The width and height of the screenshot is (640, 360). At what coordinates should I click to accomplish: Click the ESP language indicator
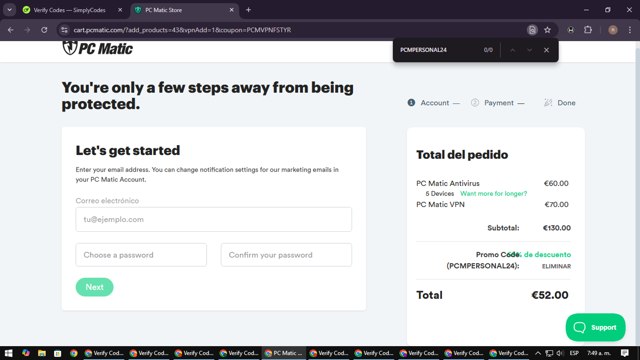point(574,353)
